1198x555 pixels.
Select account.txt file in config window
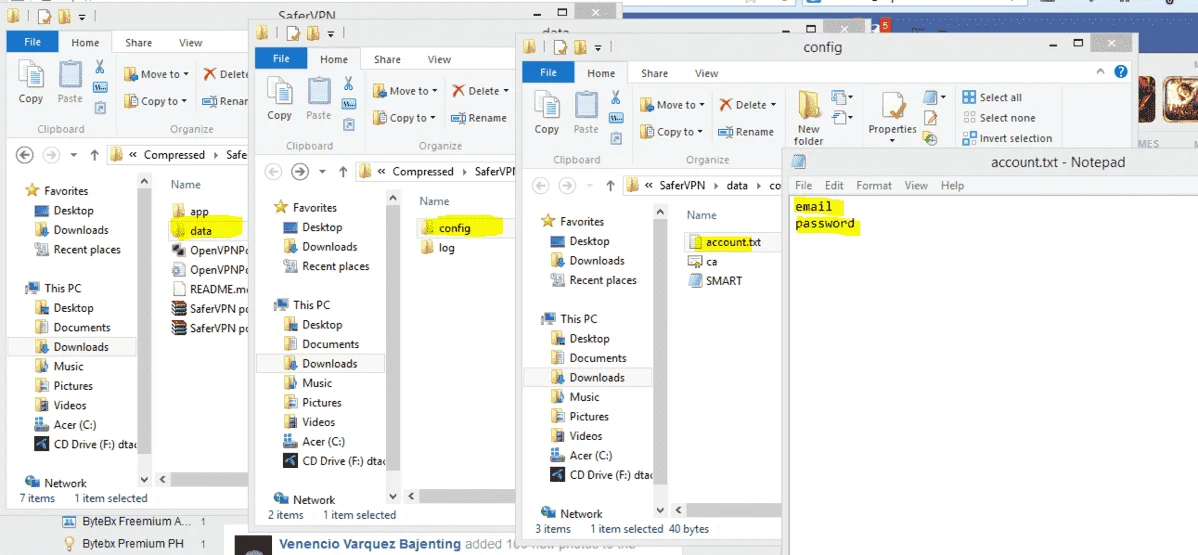click(x=725, y=242)
